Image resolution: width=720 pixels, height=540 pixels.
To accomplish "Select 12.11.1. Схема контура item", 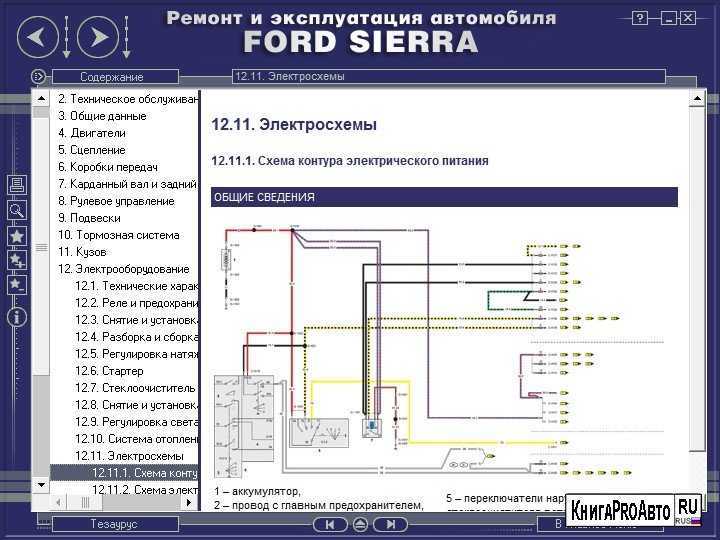I will click(124, 473).
